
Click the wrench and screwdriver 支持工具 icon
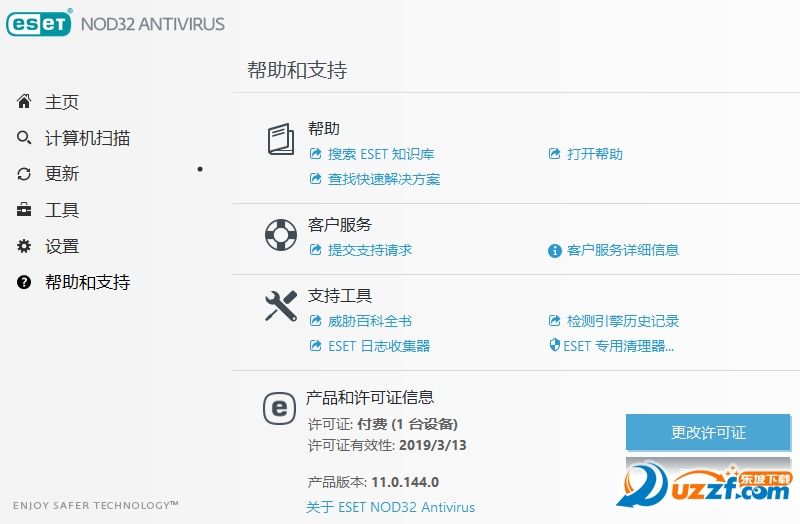click(281, 306)
